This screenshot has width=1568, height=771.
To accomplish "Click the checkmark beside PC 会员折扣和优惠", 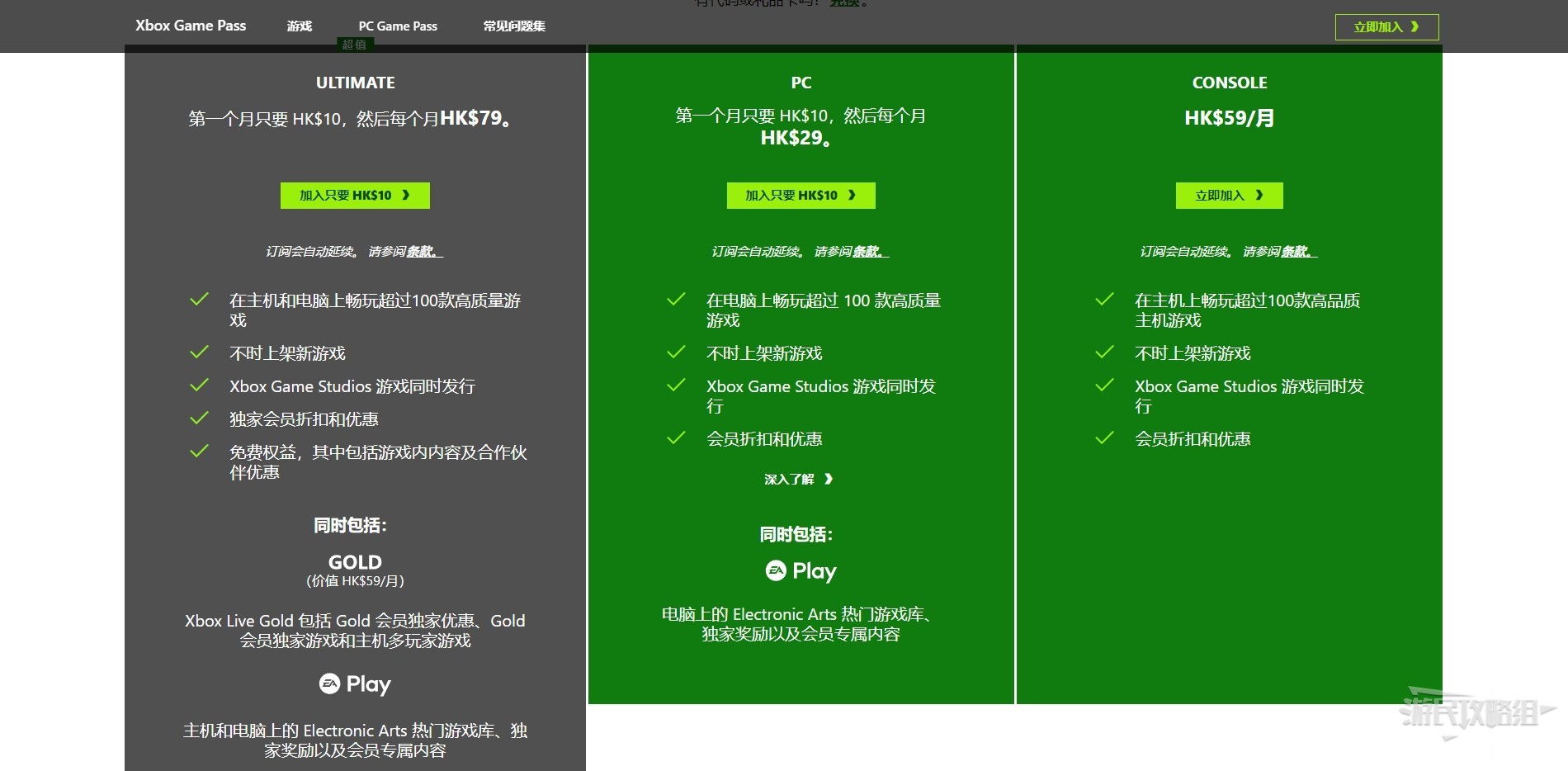I will coord(676,438).
